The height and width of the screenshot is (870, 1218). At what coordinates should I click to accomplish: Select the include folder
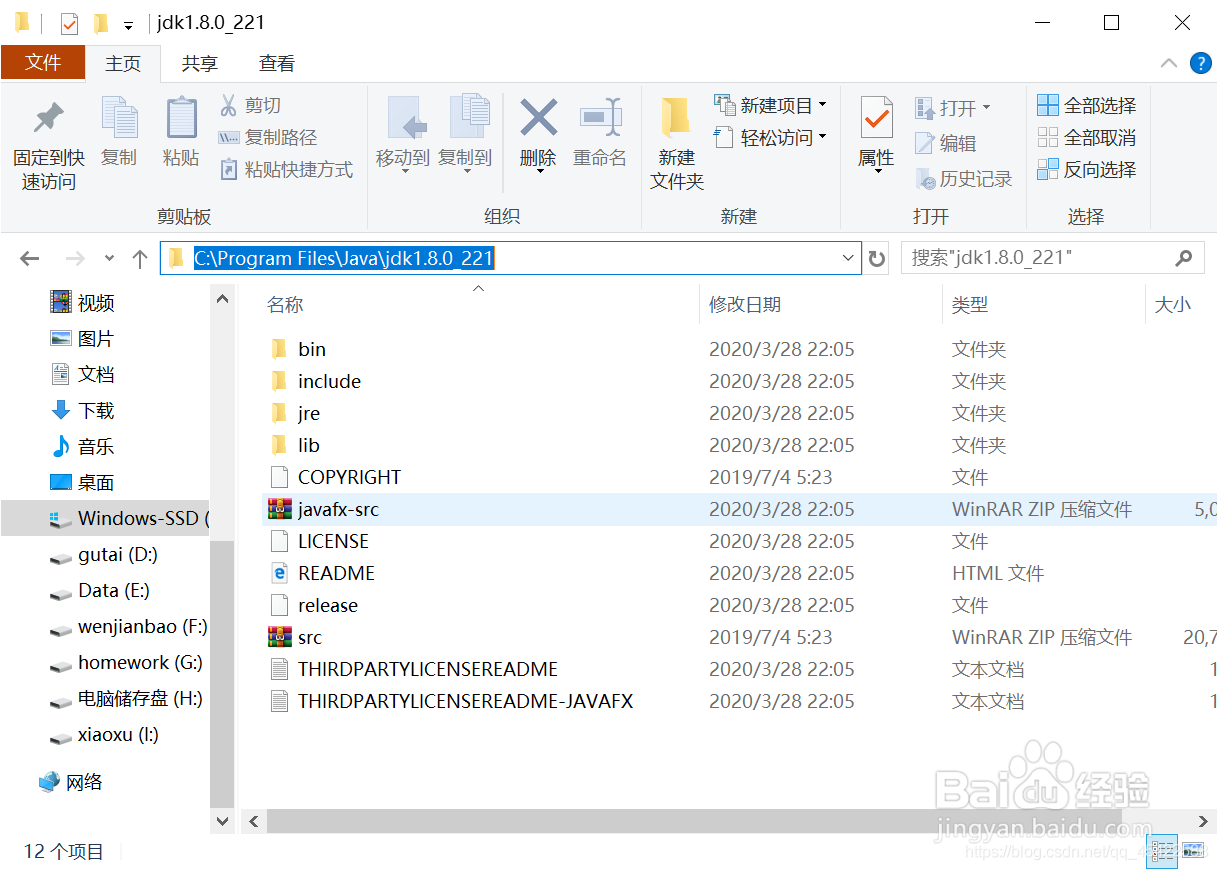(x=315, y=381)
